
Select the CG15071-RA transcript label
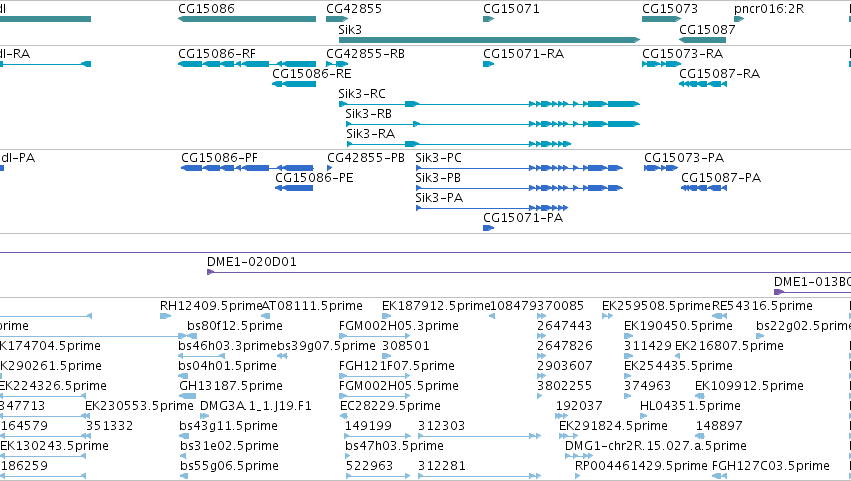point(523,54)
